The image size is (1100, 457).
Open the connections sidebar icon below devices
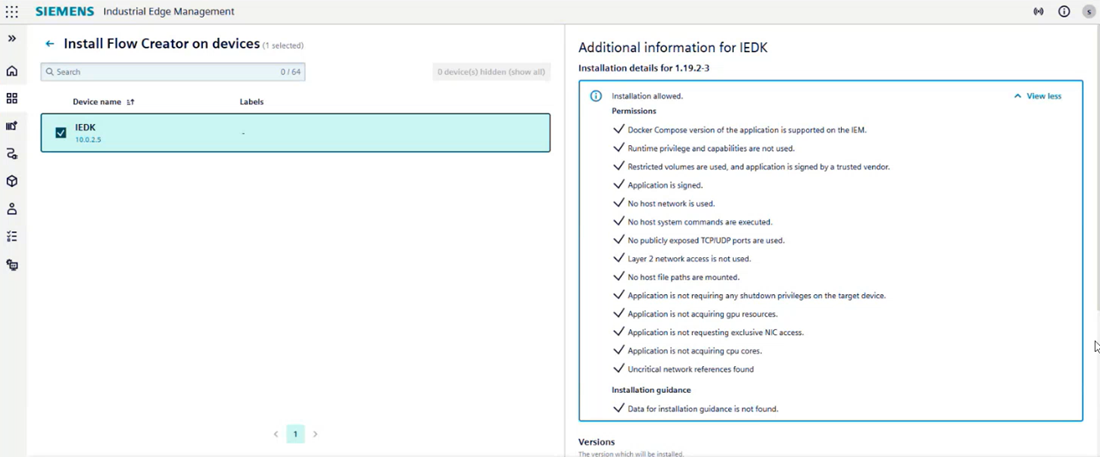[12, 154]
